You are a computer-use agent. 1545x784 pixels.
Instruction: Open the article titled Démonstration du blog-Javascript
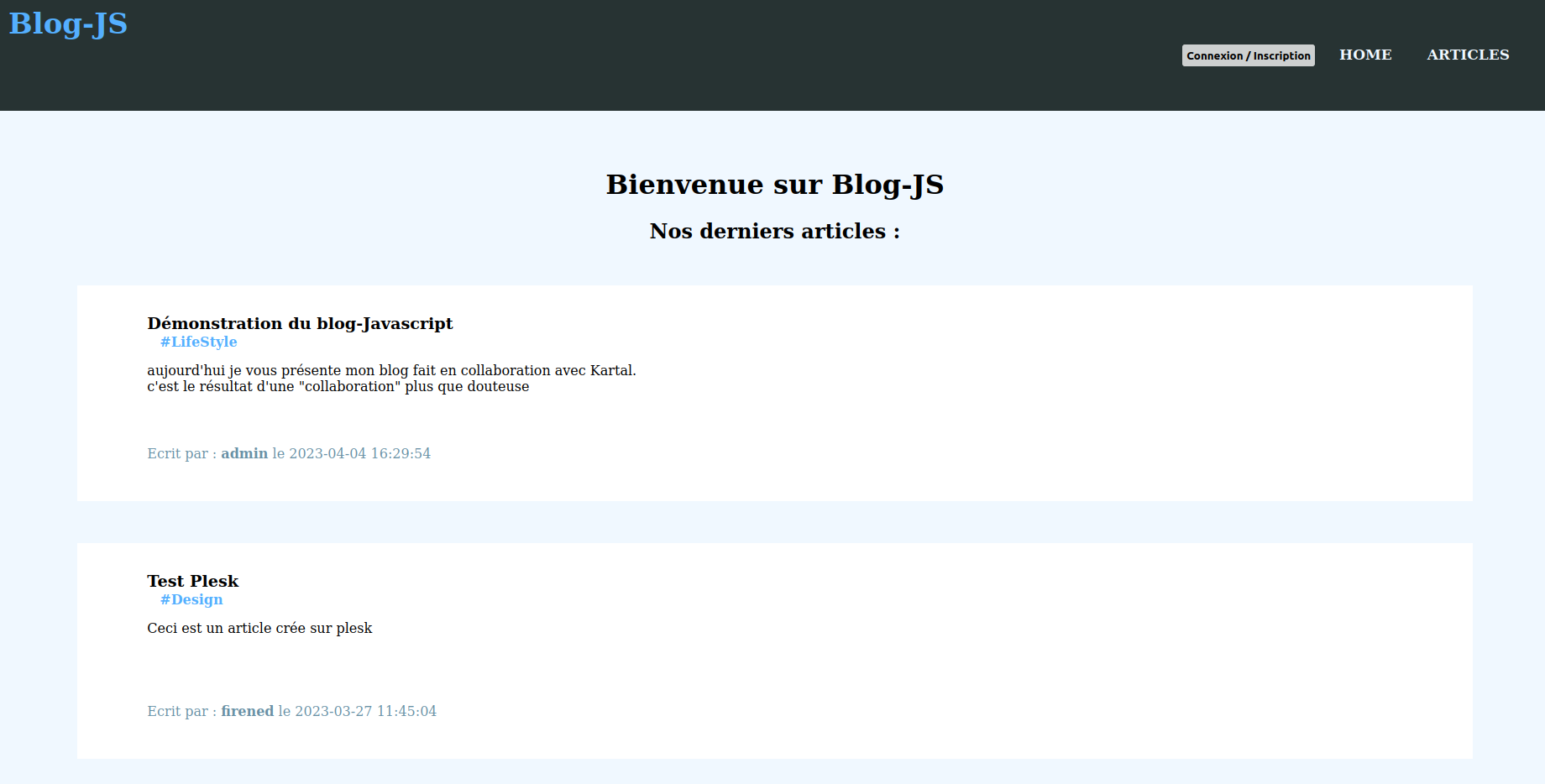tap(300, 323)
